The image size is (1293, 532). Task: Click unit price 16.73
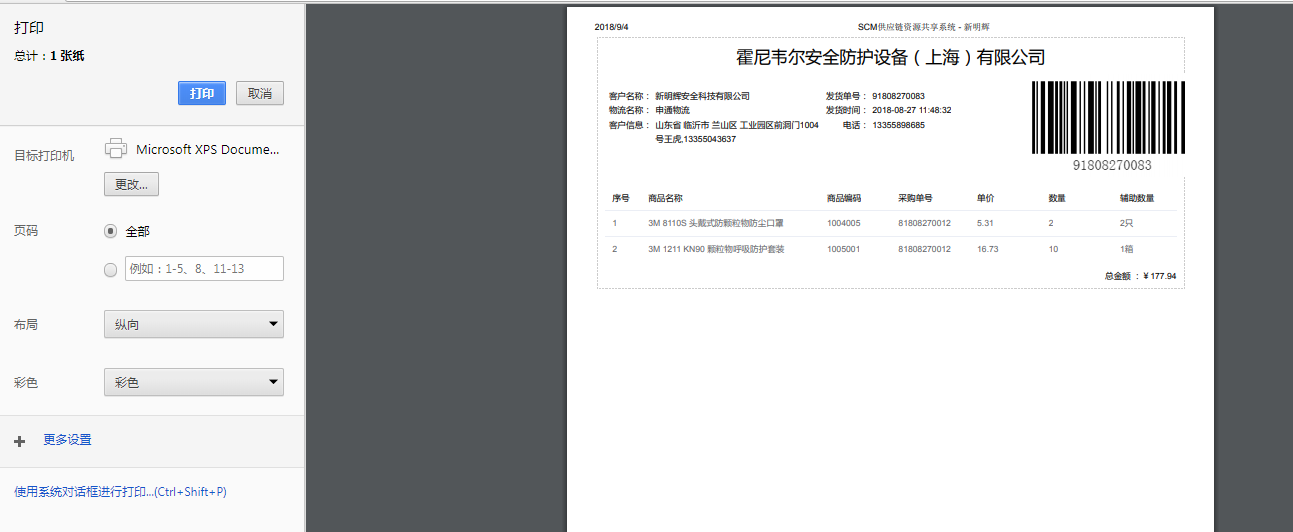[x=988, y=249]
